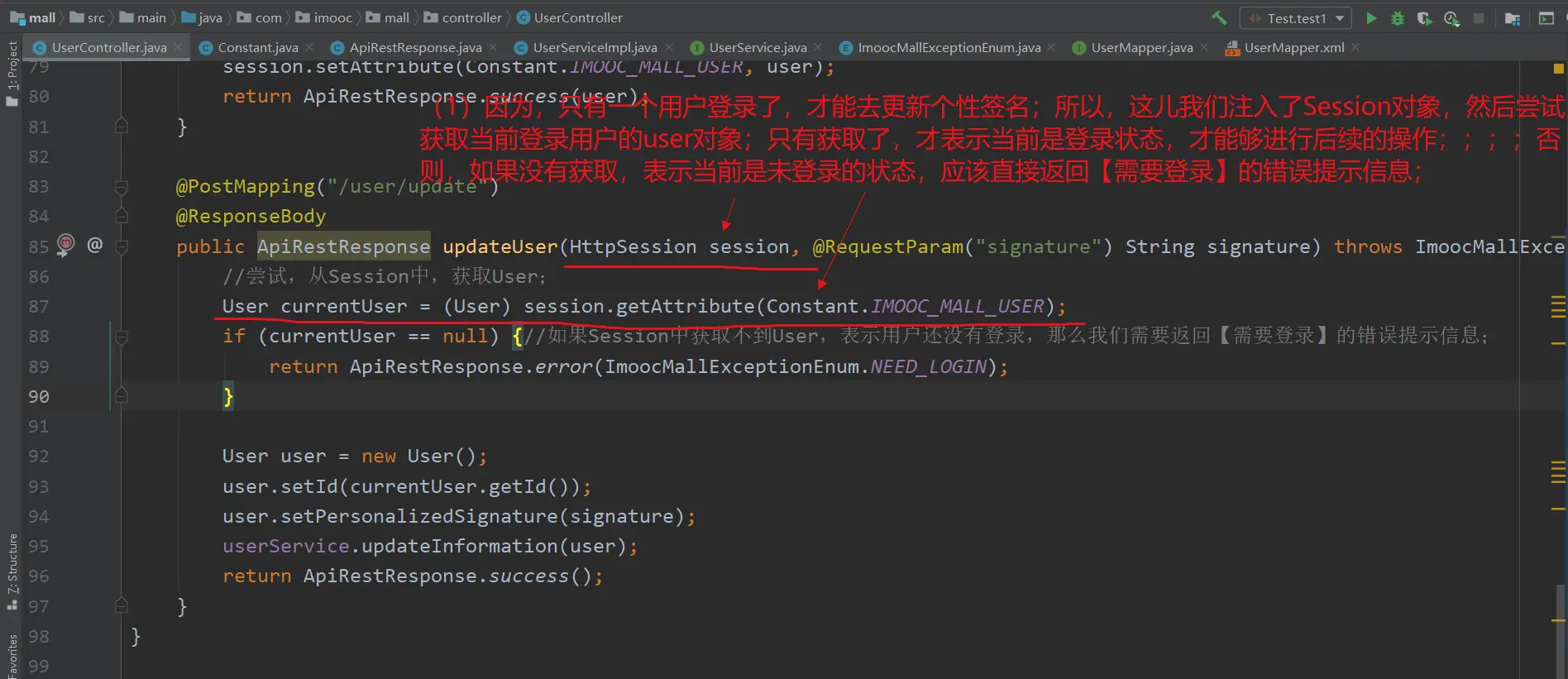Close the UserController.java tab
This screenshot has width=1568, height=679.
[177, 47]
